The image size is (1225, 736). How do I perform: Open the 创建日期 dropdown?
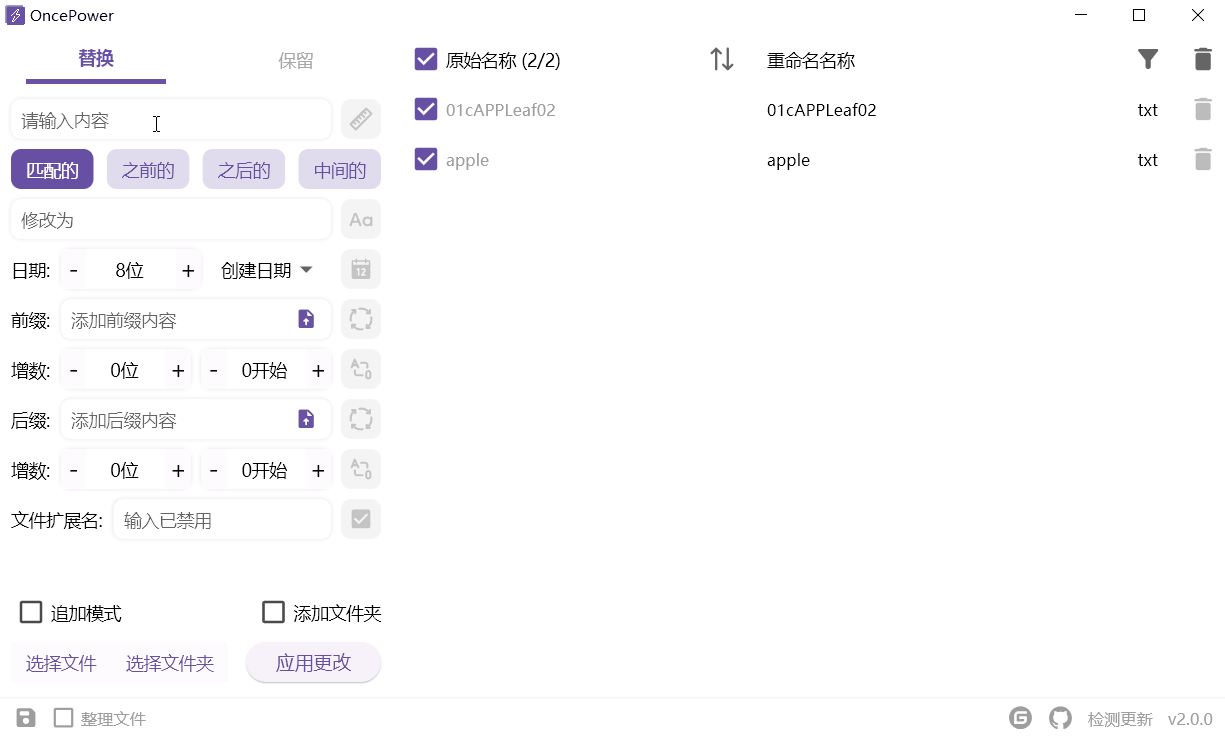click(265, 269)
